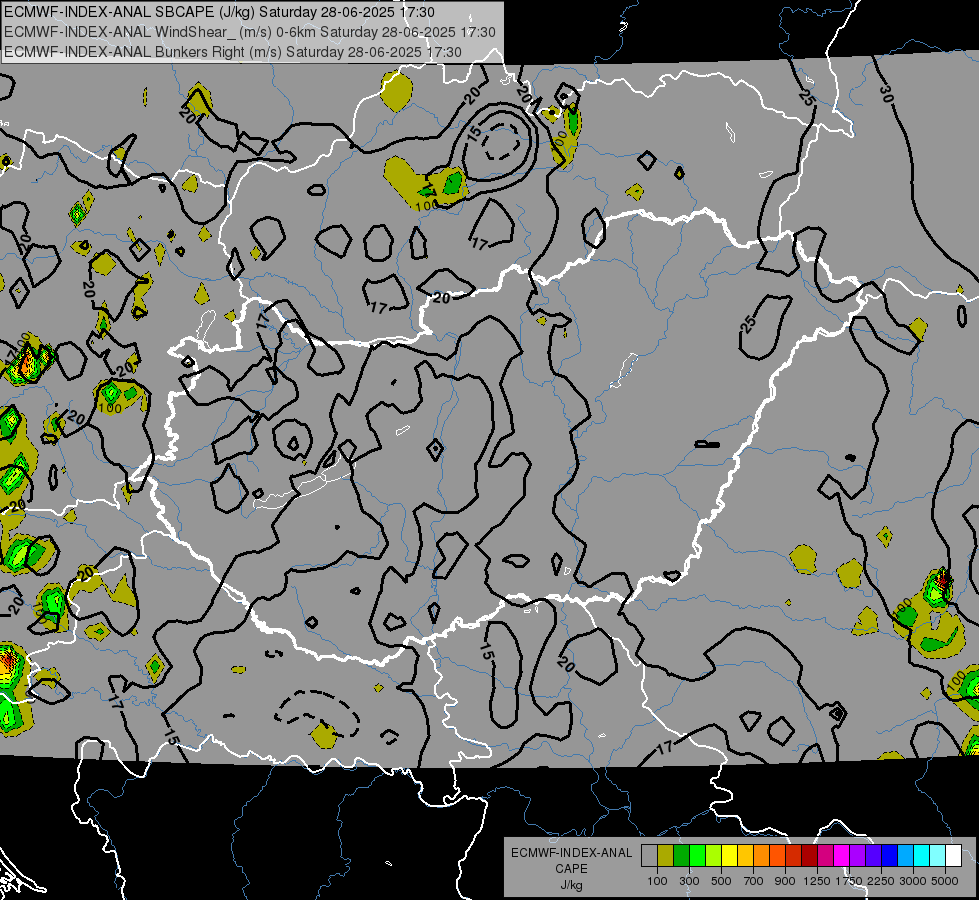Click the 900 value on legend scale
Screen dimensions: 979x900
point(785,881)
